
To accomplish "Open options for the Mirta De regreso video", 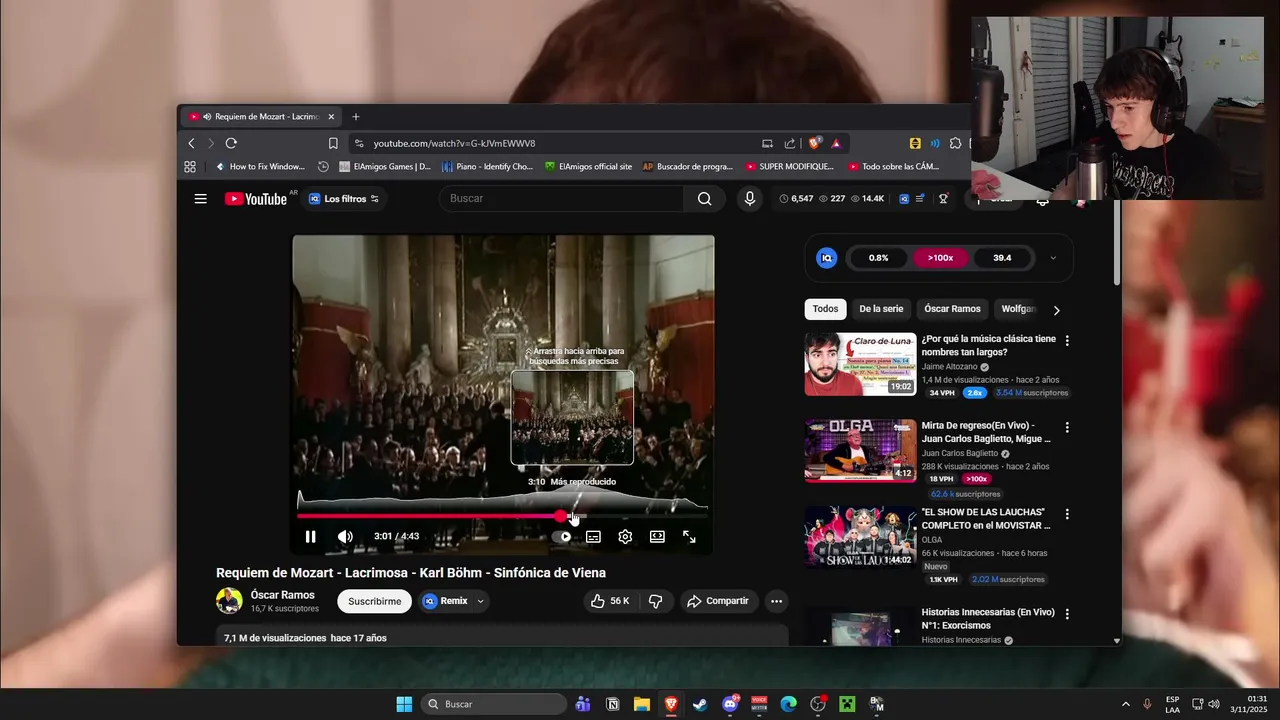I will point(1067,427).
